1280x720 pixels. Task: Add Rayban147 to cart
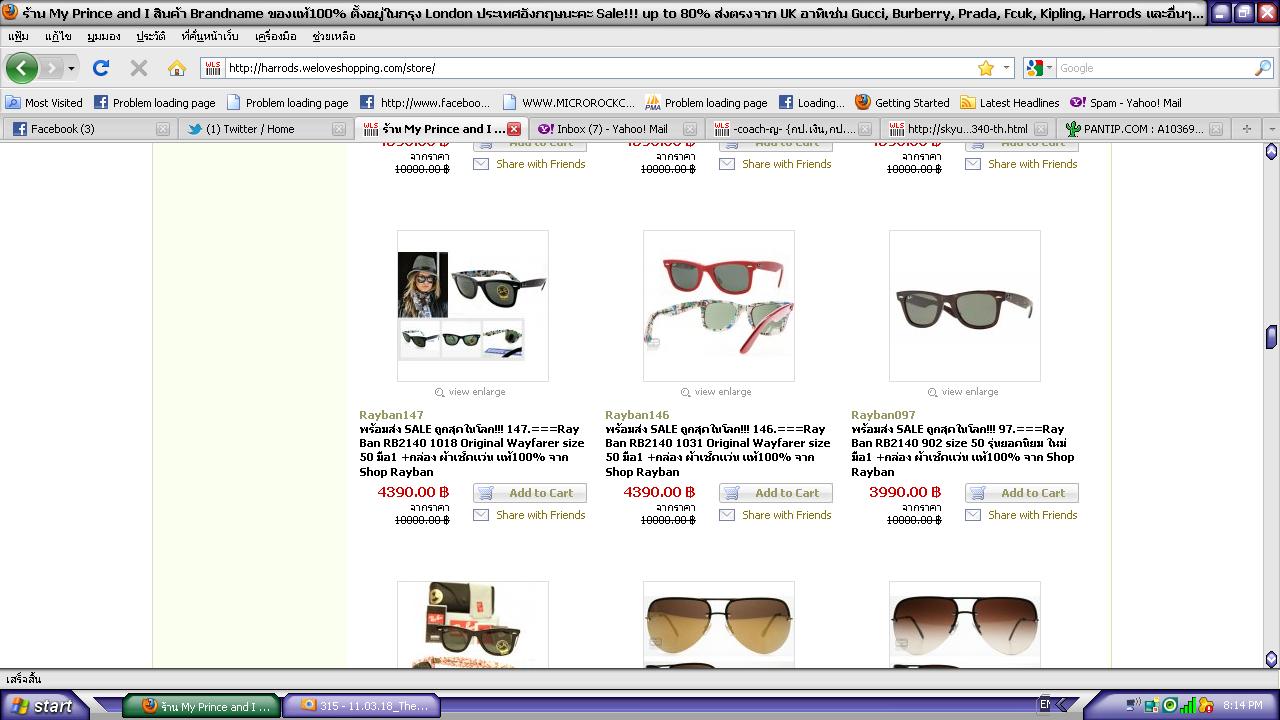[530, 493]
